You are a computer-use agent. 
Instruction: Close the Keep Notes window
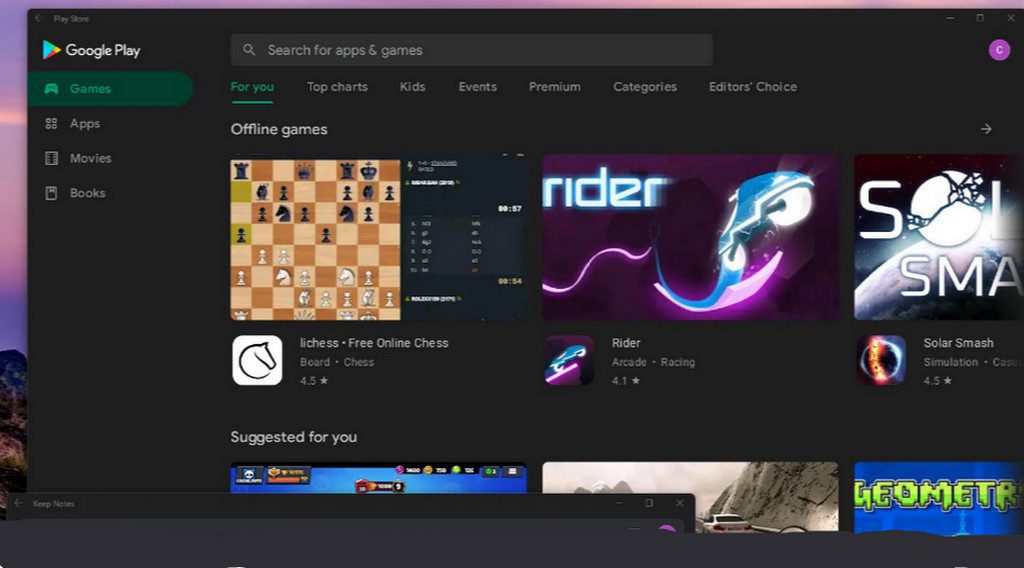680,503
